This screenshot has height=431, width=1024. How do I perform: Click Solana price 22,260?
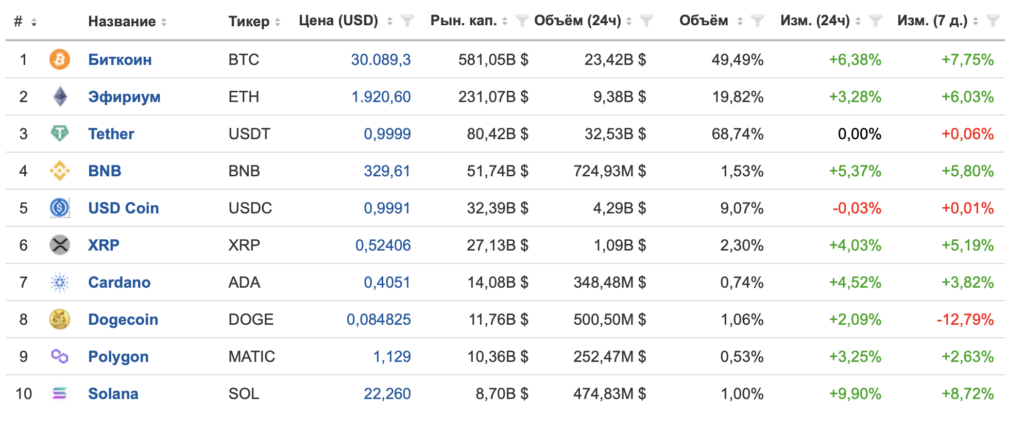coord(387,394)
